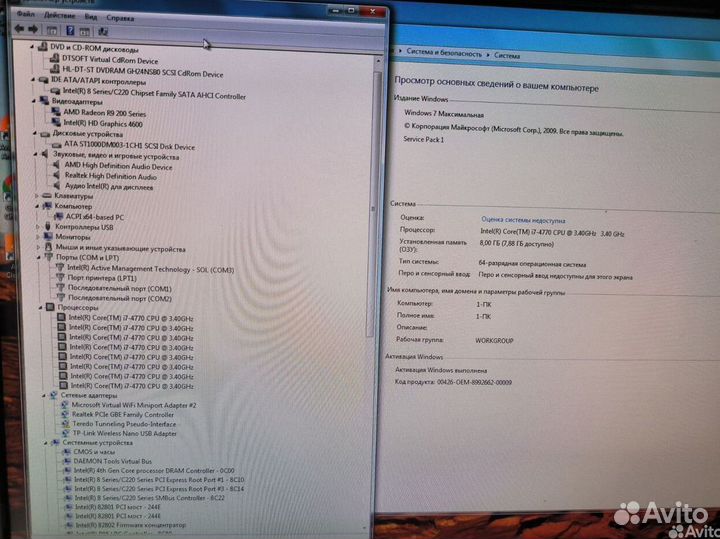
Task: Click the 64-разрядная операционная система text
Action: pos(532,264)
